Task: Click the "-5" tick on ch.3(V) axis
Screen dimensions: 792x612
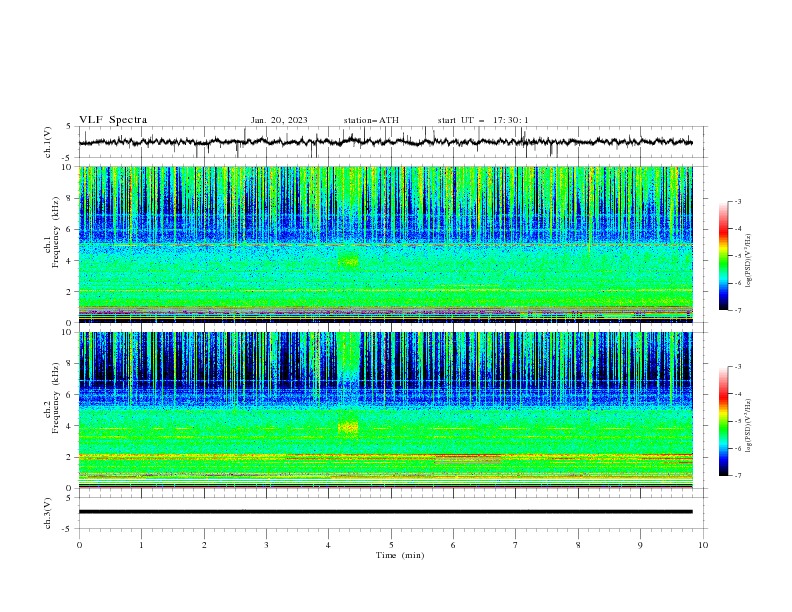Action: pos(68,529)
